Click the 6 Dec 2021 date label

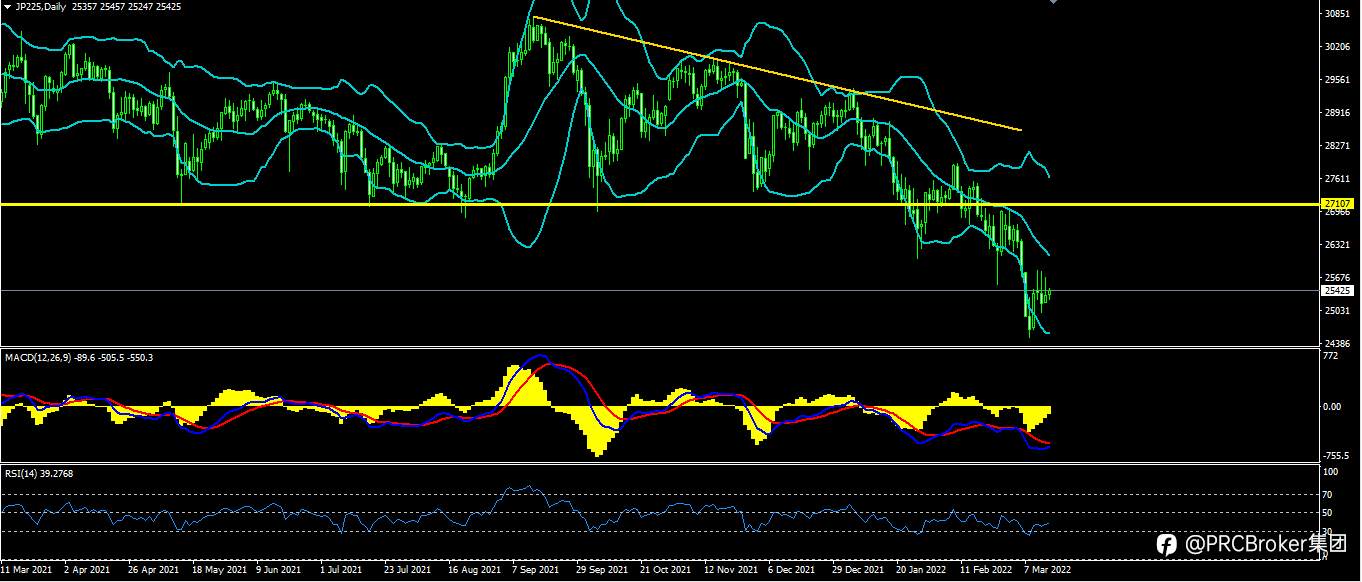pos(792,570)
